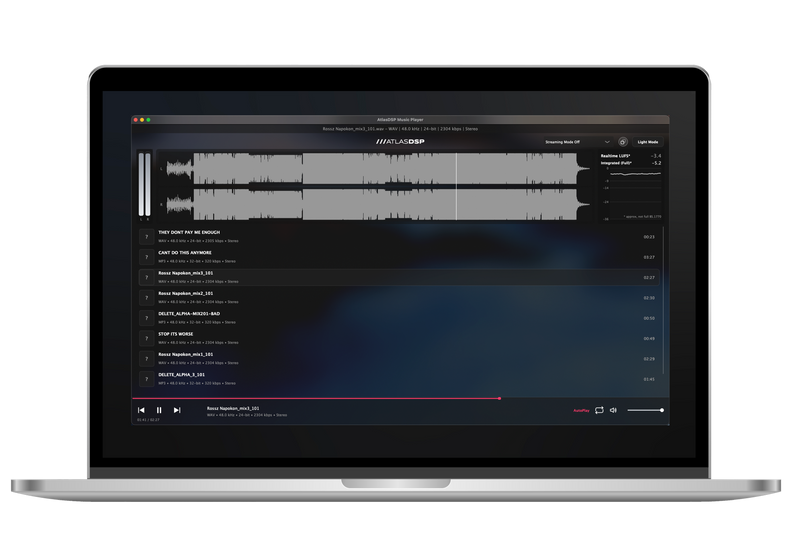Click the stereo L R level meter
The image size is (800, 533).
(x=145, y=185)
